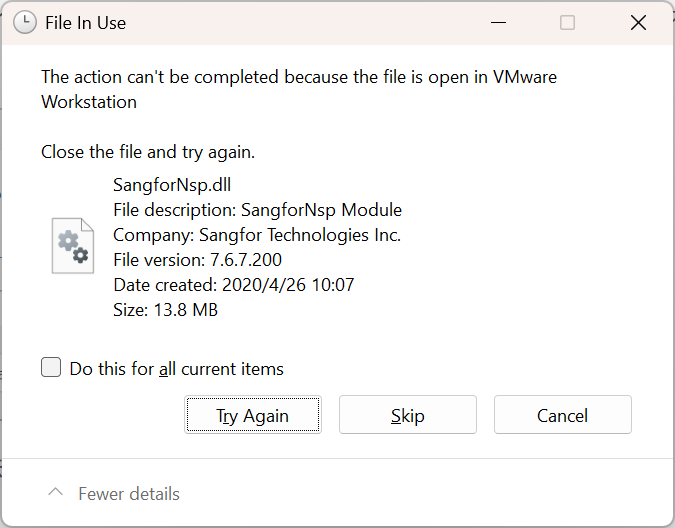Click the Company: Sangfor Technologies Inc. line
The height and width of the screenshot is (528, 675).
tap(257, 235)
